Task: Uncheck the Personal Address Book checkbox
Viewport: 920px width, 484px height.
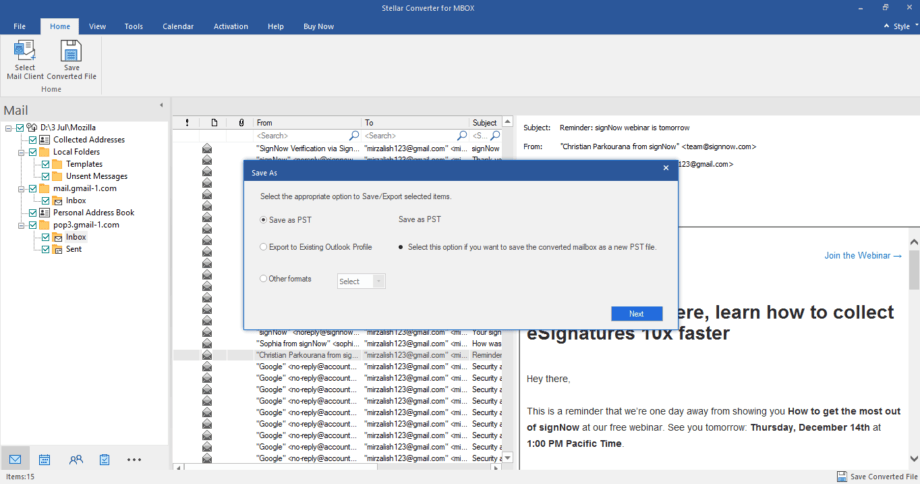Action: tap(33, 212)
